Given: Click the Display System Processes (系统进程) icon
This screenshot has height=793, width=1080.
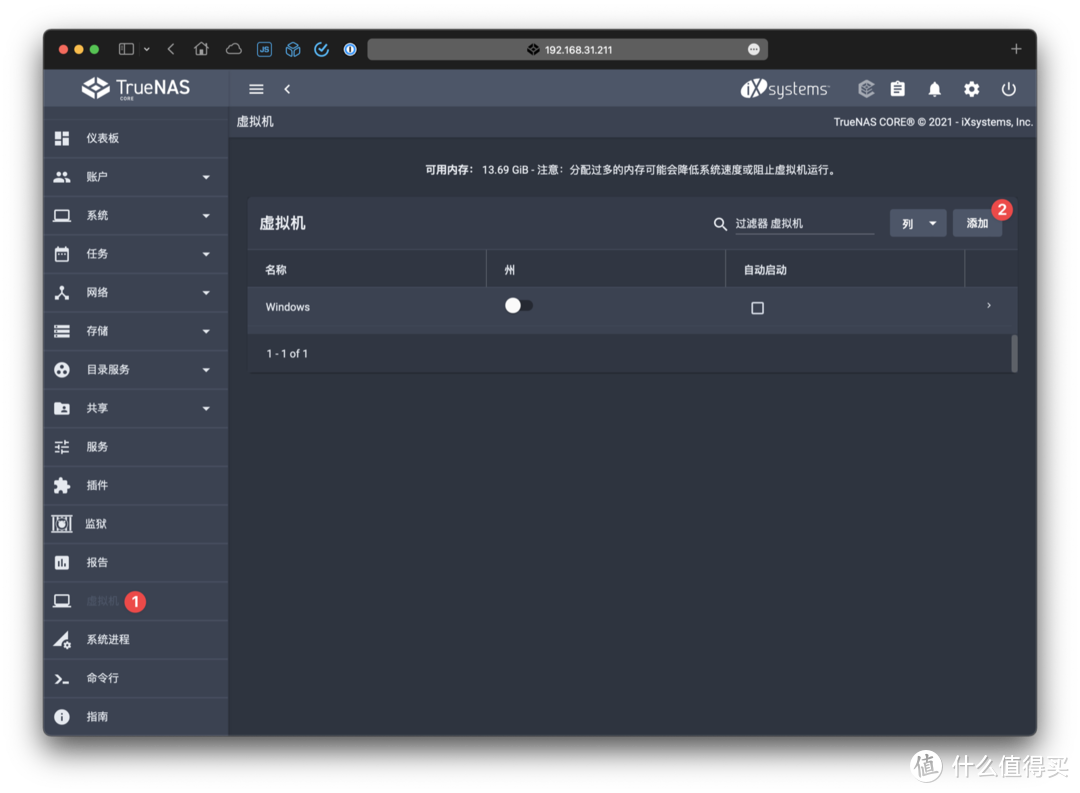Looking at the screenshot, I should (x=62, y=640).
